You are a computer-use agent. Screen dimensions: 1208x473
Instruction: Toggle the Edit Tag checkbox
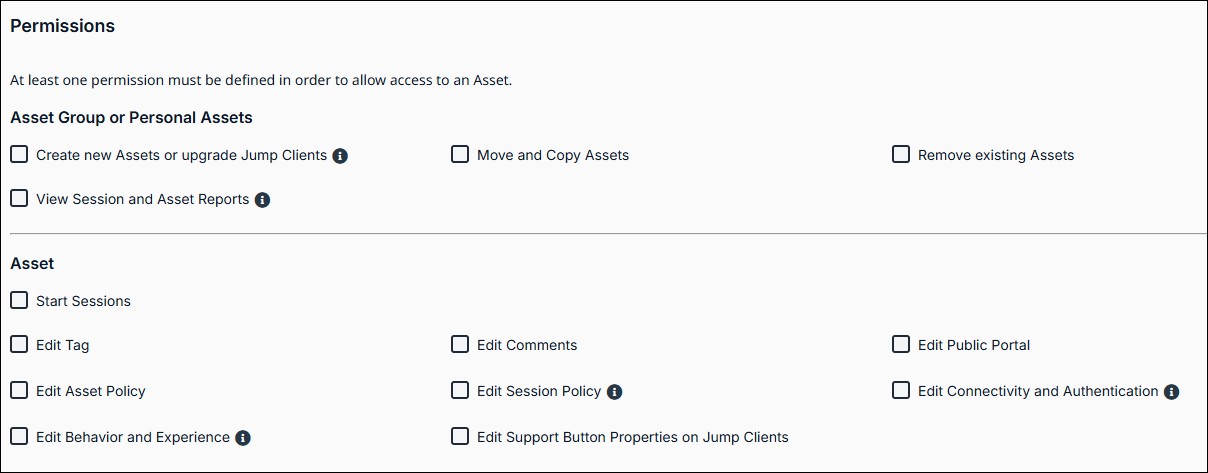19,345
